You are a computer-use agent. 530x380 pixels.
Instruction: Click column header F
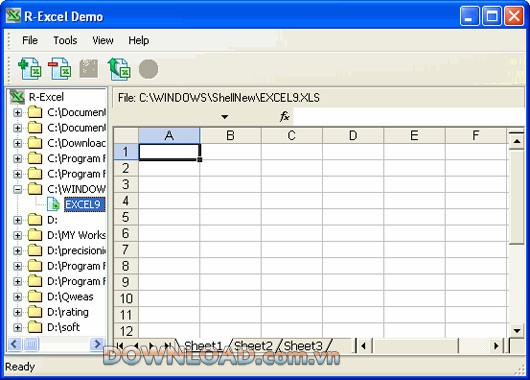point(476,136)
